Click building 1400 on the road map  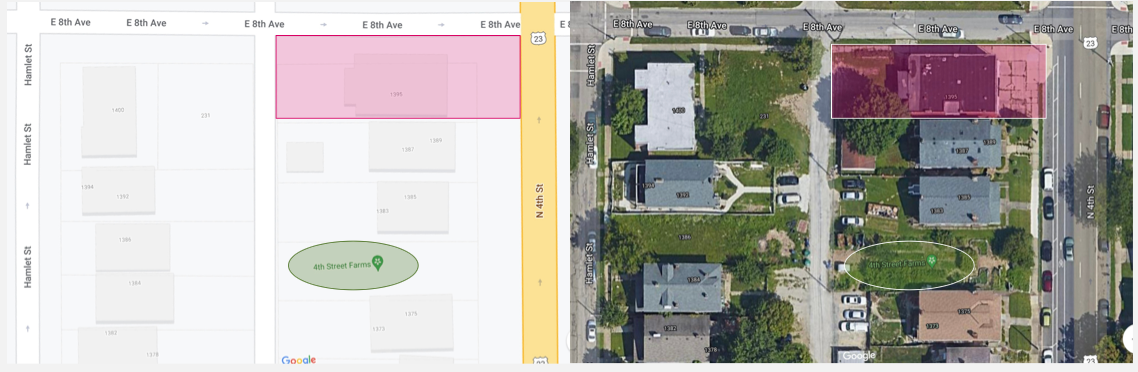coord(109,111)
